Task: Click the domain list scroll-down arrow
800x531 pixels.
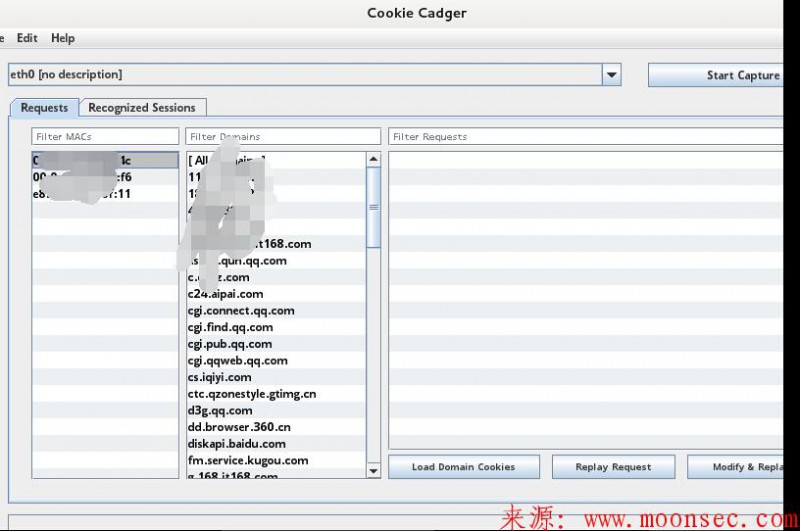Action: [373, 471]
